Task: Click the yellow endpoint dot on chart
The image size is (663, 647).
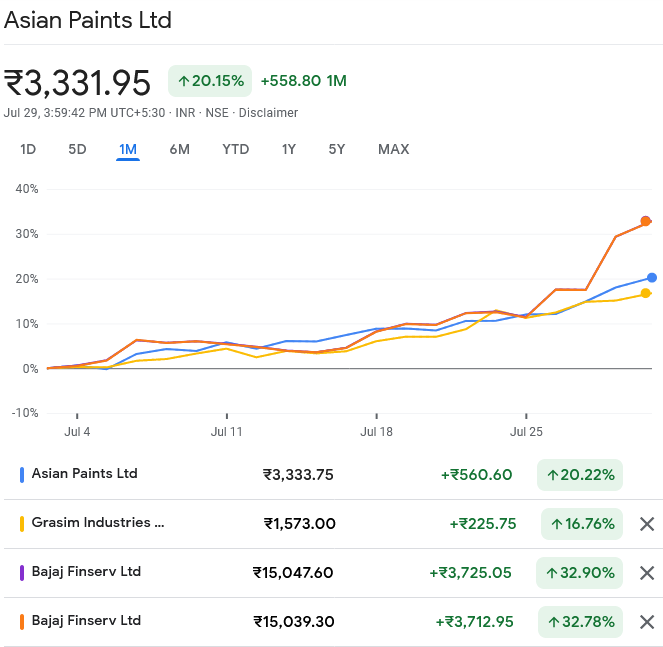Action: (x=646, y=293)
